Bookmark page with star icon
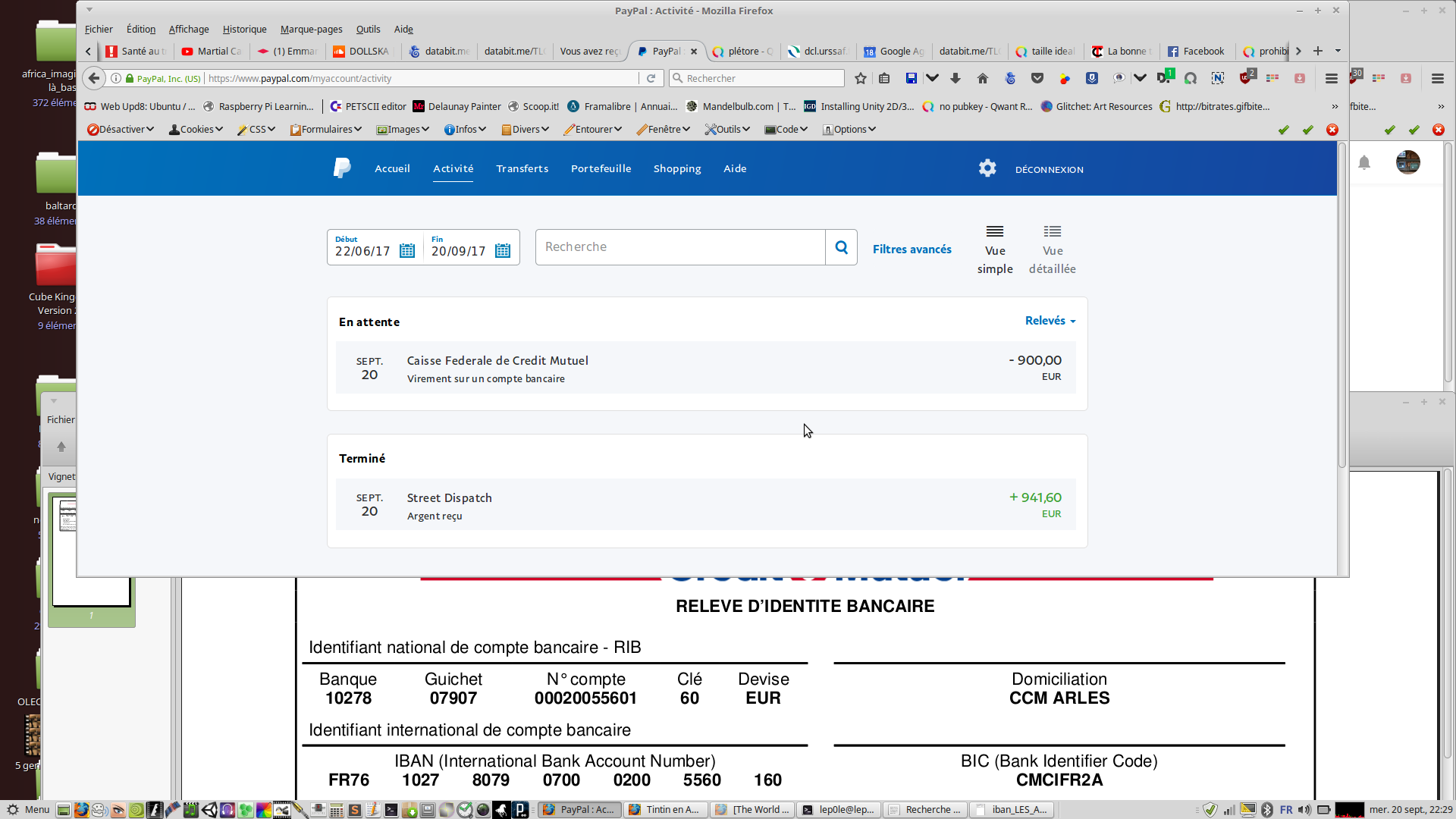 (x=860, y=78)
